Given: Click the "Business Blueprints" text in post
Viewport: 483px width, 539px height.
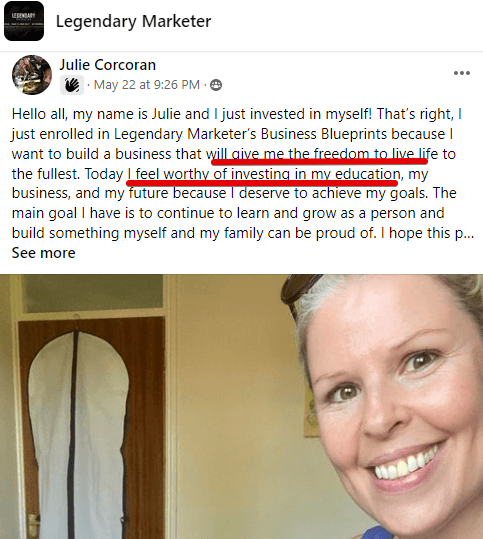Looking at the screenshot, I should (353, 134).
